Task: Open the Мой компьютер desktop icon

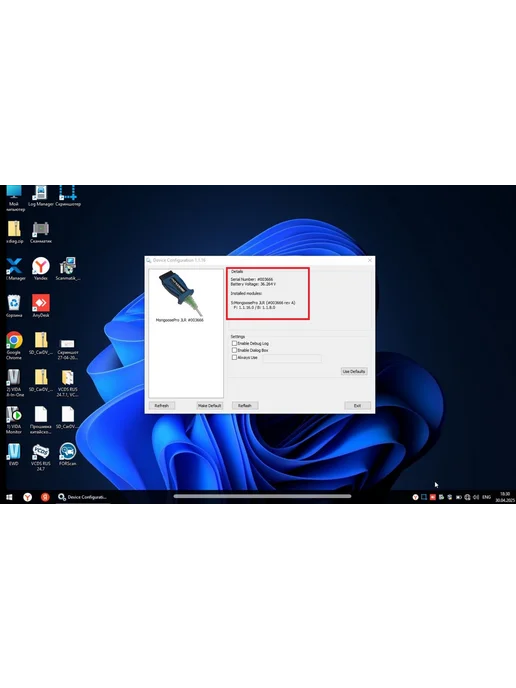Action: (x=14, y=198)
